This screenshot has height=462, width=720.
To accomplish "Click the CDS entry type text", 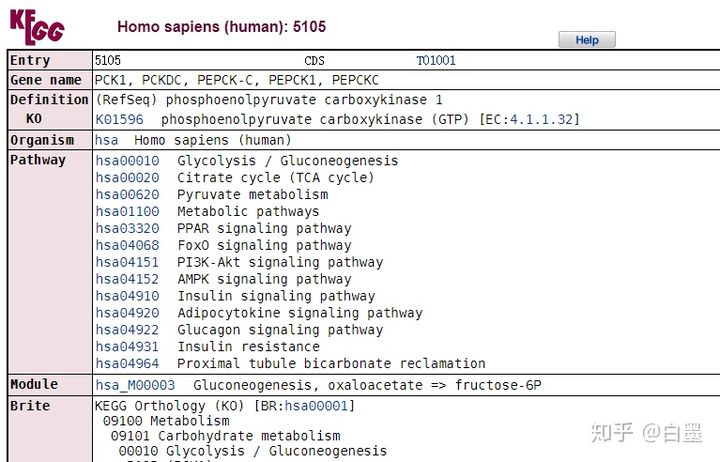I will pyautogui.click(x=315, y=61).
